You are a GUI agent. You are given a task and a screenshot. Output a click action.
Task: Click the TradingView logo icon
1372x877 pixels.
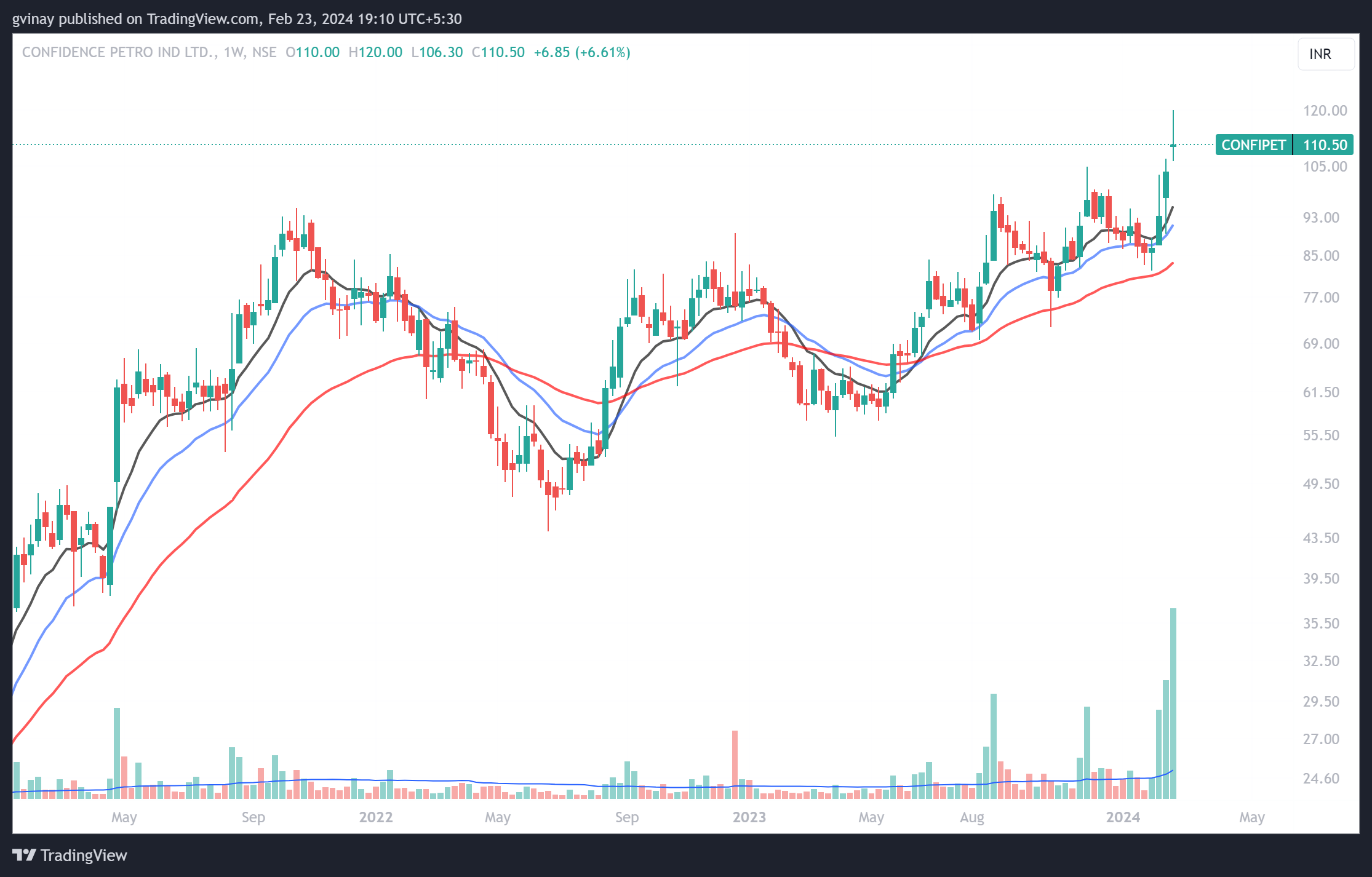tap(25, 855)
